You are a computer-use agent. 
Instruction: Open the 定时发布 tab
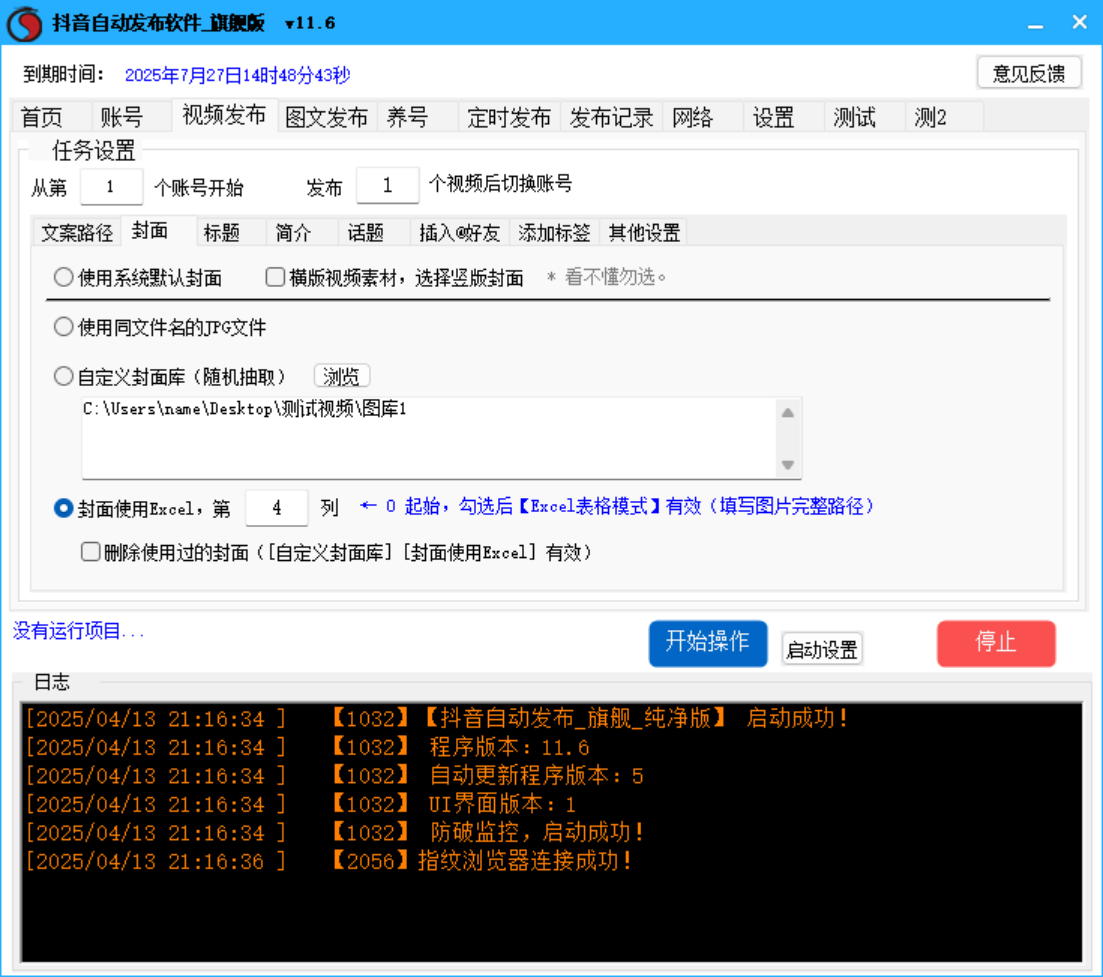[x=509, y=117]
